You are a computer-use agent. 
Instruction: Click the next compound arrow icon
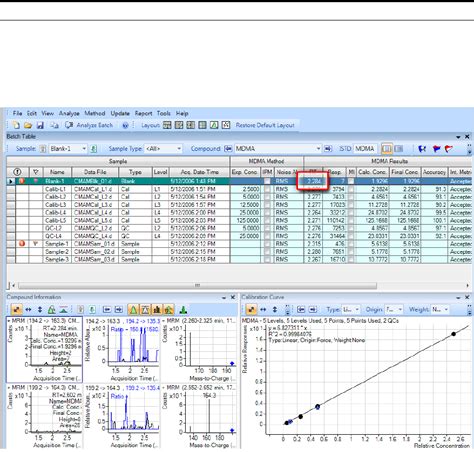[x=328, y=149]
